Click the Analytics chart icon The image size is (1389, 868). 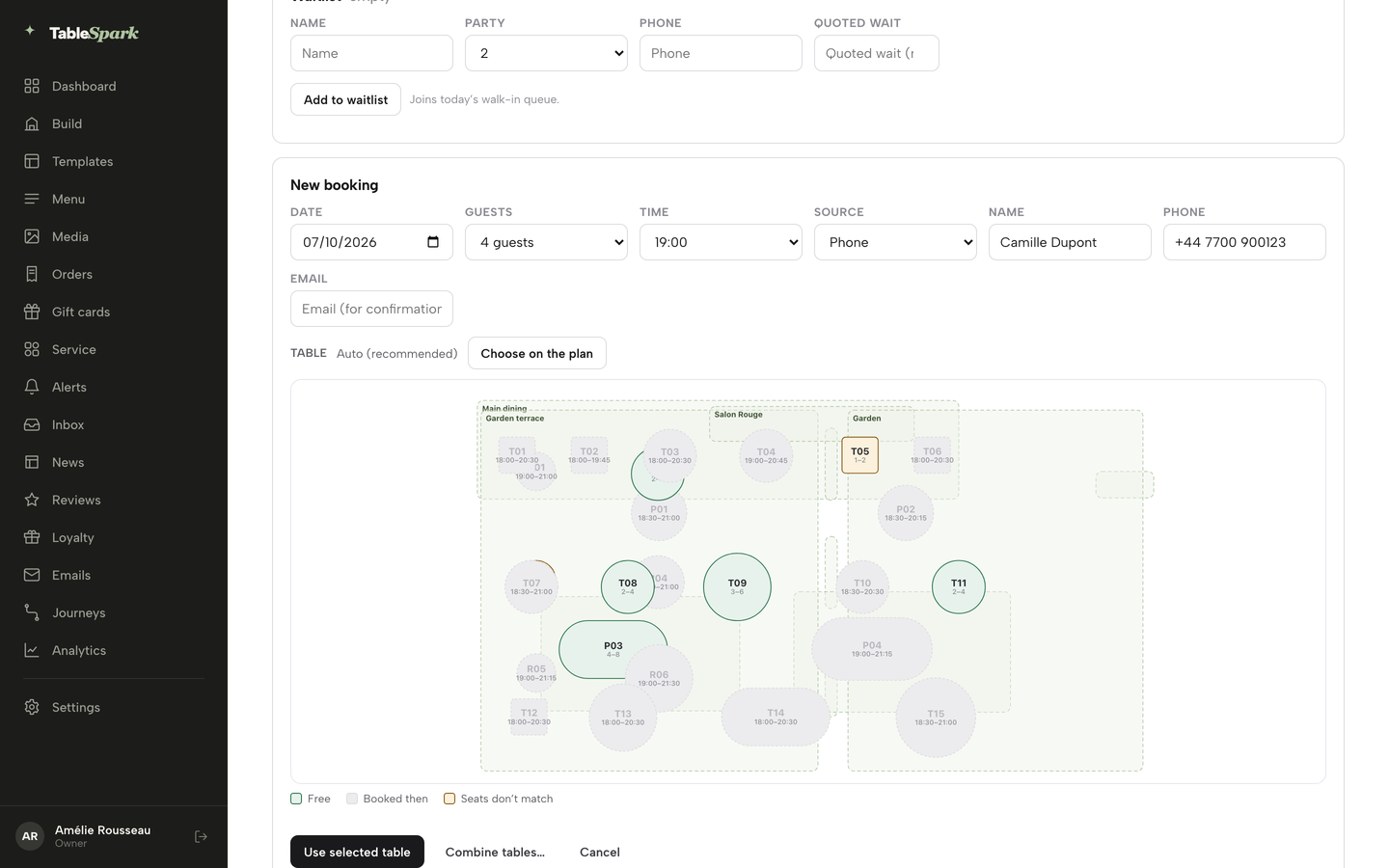pyautogui.click(x=32, y=650)
